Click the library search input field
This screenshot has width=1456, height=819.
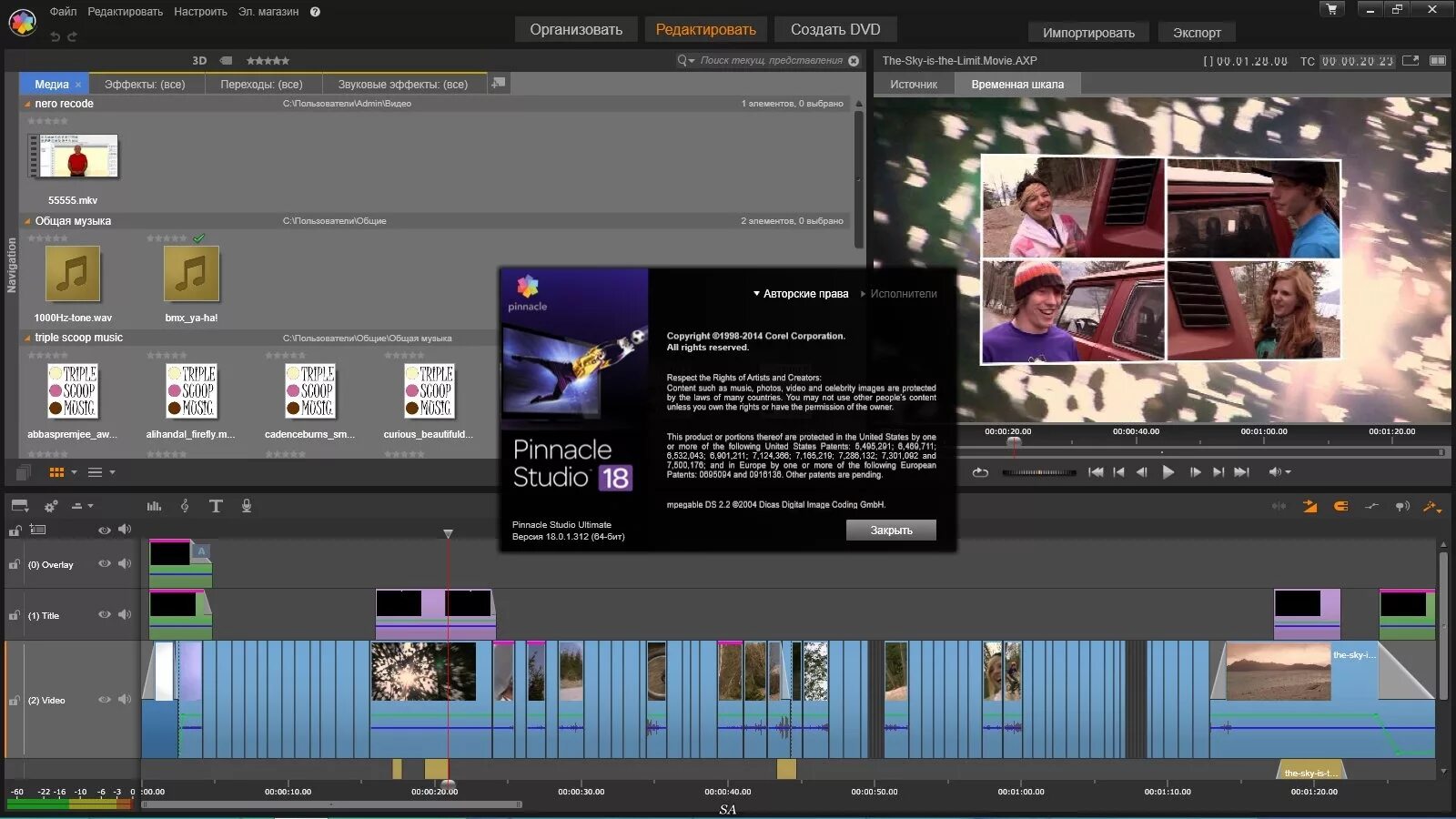point(771,61)
